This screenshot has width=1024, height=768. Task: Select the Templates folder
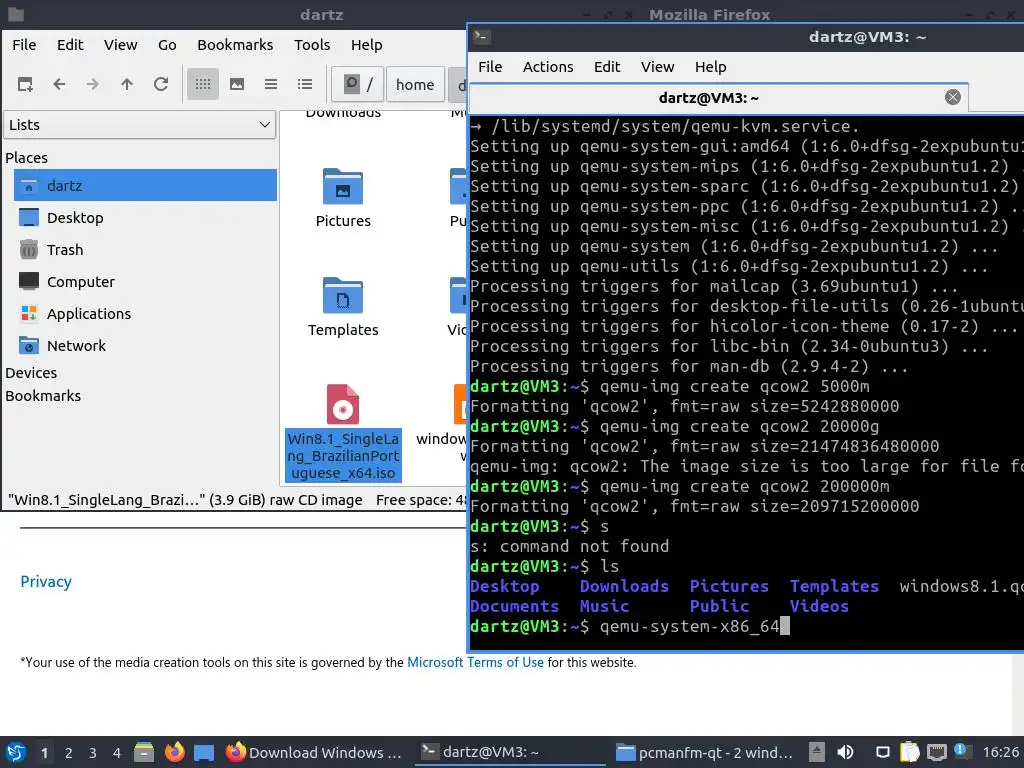[x=343, y=307]
